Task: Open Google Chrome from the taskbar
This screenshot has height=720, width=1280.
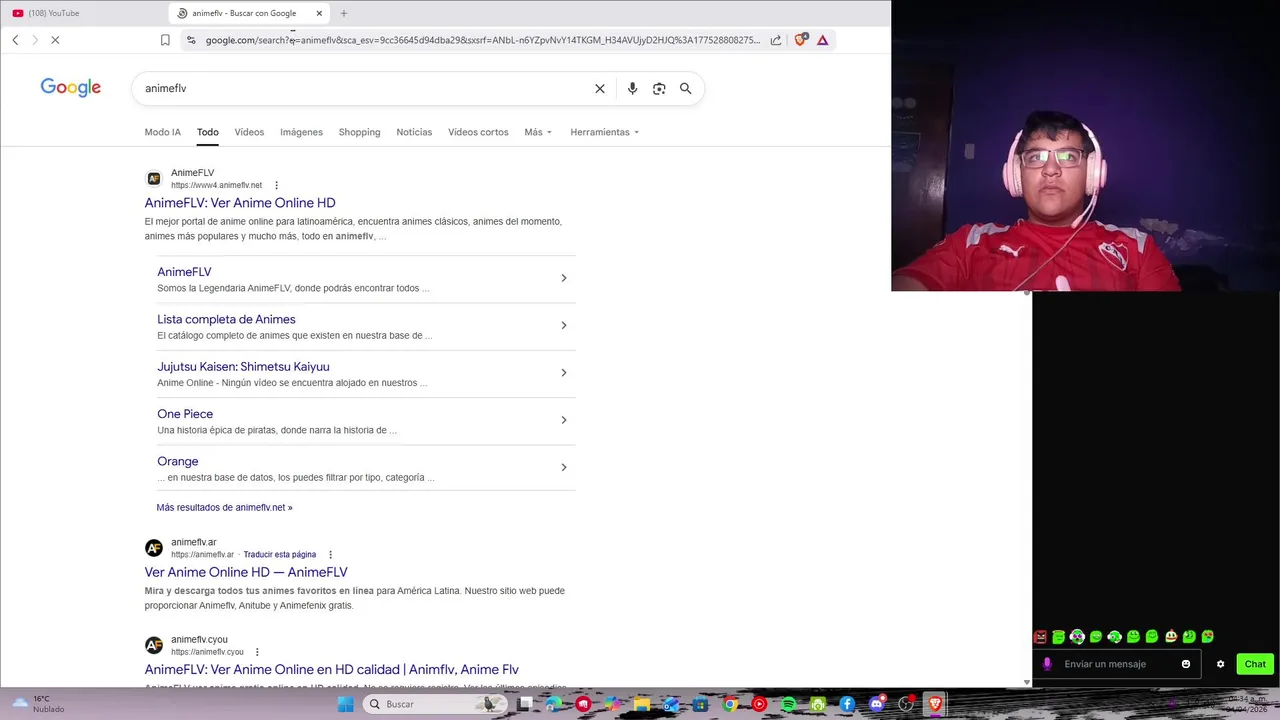Action: coord(730,704)
